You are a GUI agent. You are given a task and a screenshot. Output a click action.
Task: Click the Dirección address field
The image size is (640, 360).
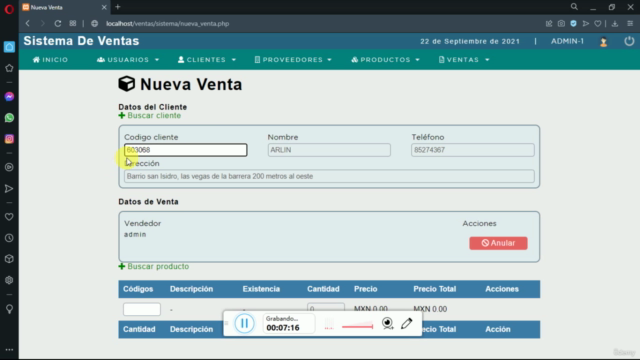[x=329, y=176]
